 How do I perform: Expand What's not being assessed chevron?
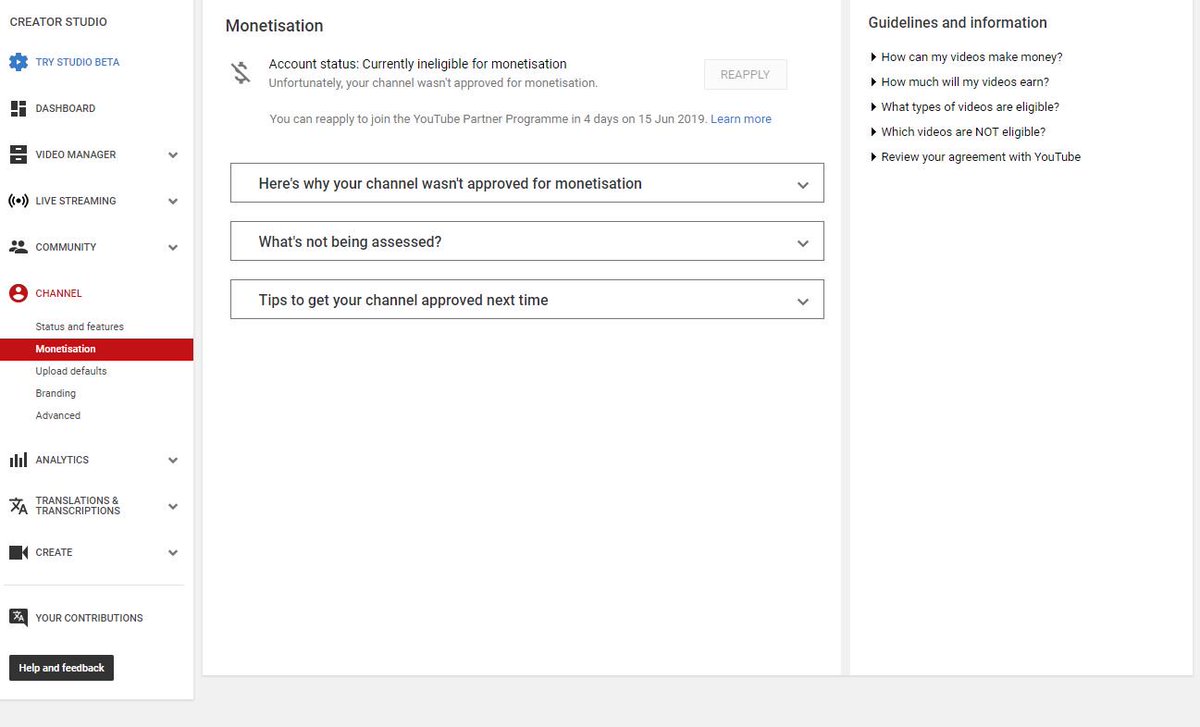802,243
